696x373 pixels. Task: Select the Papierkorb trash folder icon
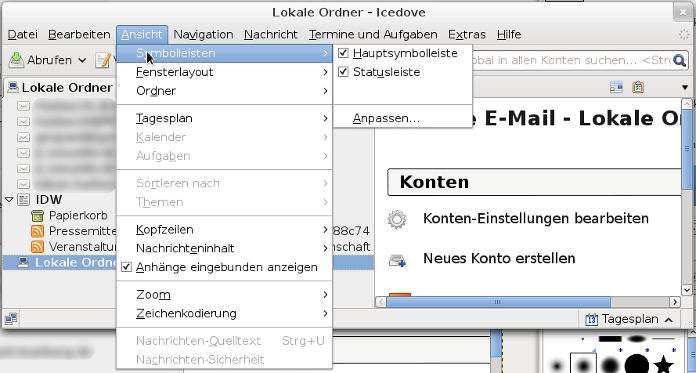click(x=38, y=216)
